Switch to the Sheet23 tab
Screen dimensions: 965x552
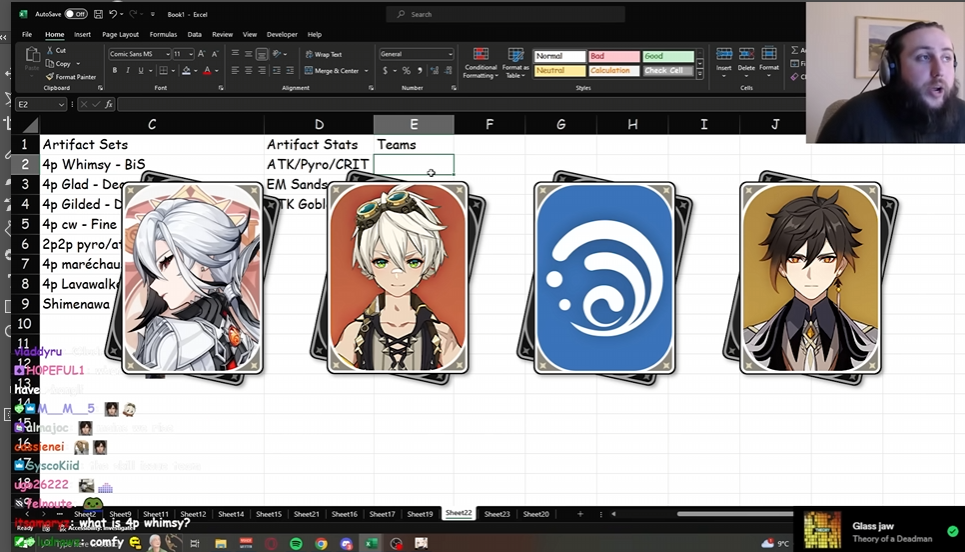point(497,514)
